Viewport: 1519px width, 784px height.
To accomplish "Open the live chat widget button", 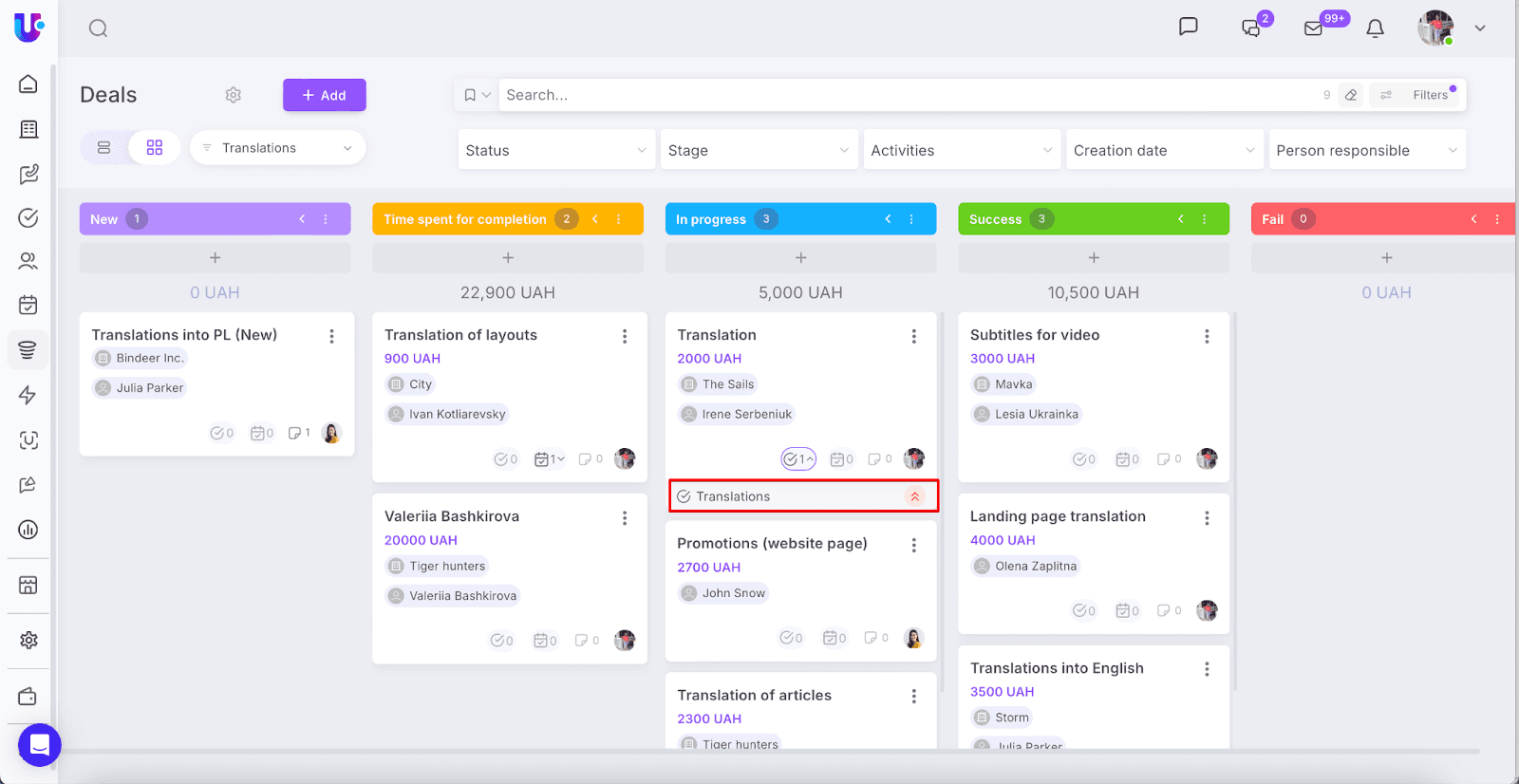I will pyautogui.click(x=39, y=745).
